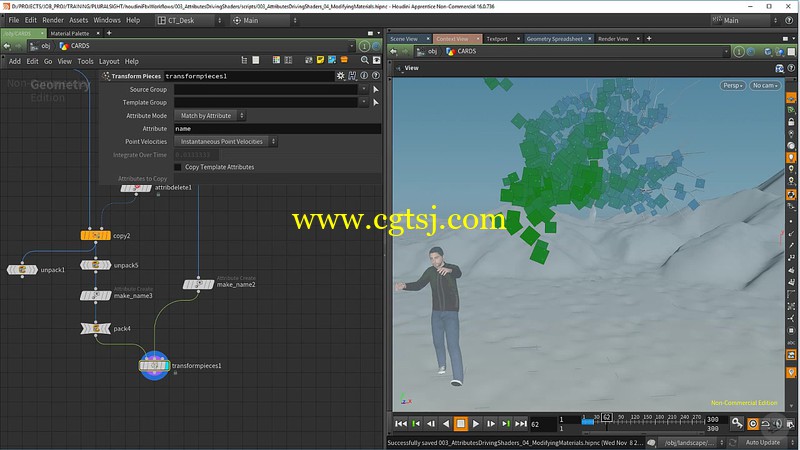Toggle the pin number 1 on the network pane

364,46
